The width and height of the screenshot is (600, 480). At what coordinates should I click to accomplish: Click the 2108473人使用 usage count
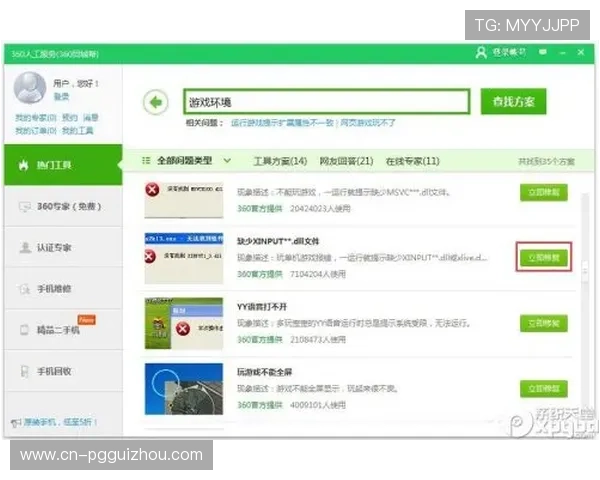coord(318,340)
